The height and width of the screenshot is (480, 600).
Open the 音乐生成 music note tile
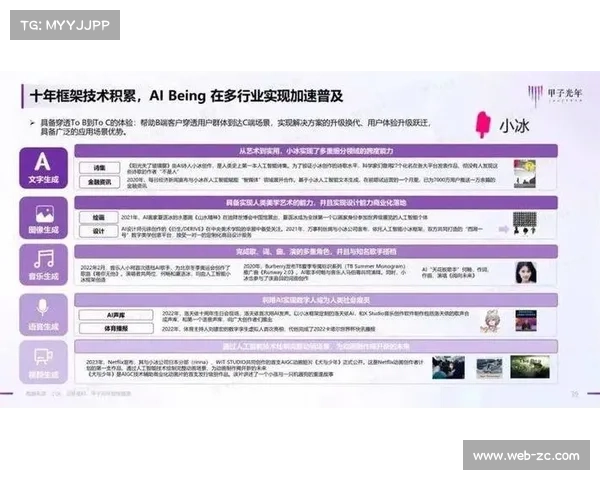pos(44,265)
